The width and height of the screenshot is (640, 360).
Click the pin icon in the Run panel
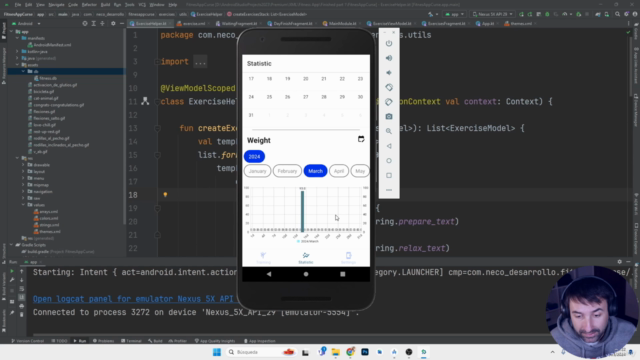coord(12,313)
